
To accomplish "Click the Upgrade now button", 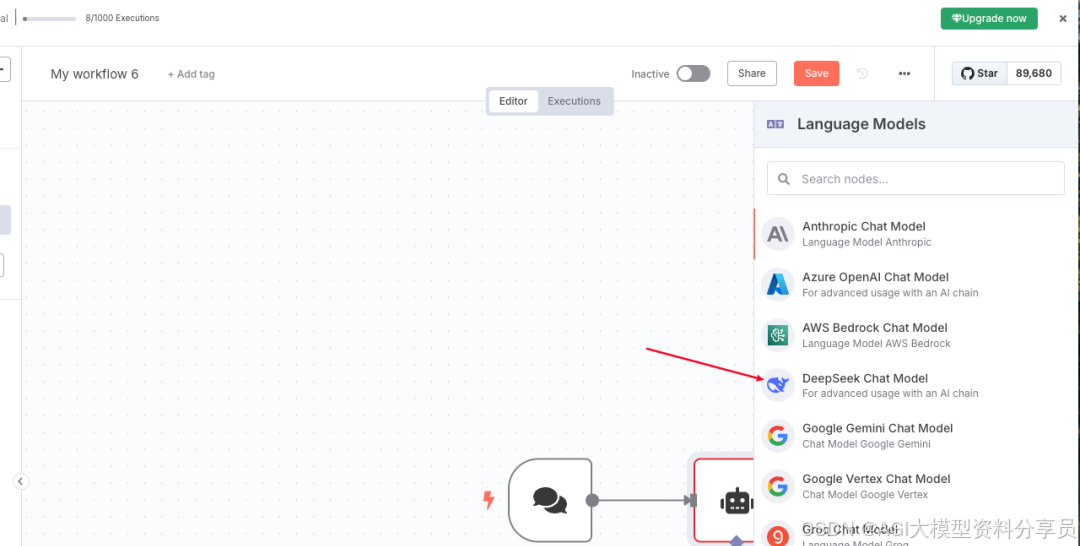I will 989,19.
